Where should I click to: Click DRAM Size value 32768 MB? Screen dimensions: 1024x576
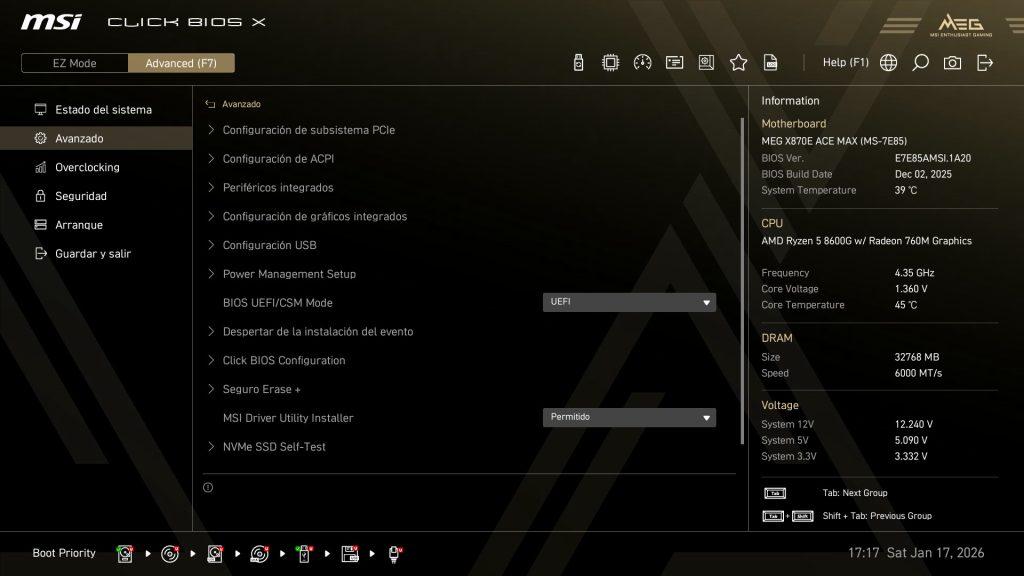coord(917,357)
